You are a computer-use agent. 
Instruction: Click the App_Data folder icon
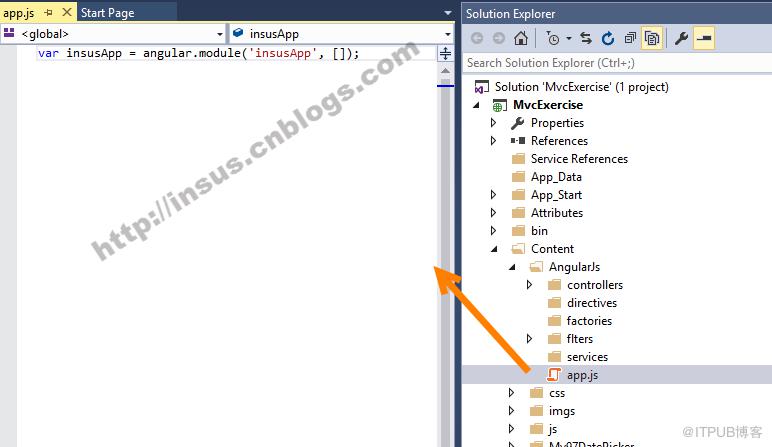point(518,177)
